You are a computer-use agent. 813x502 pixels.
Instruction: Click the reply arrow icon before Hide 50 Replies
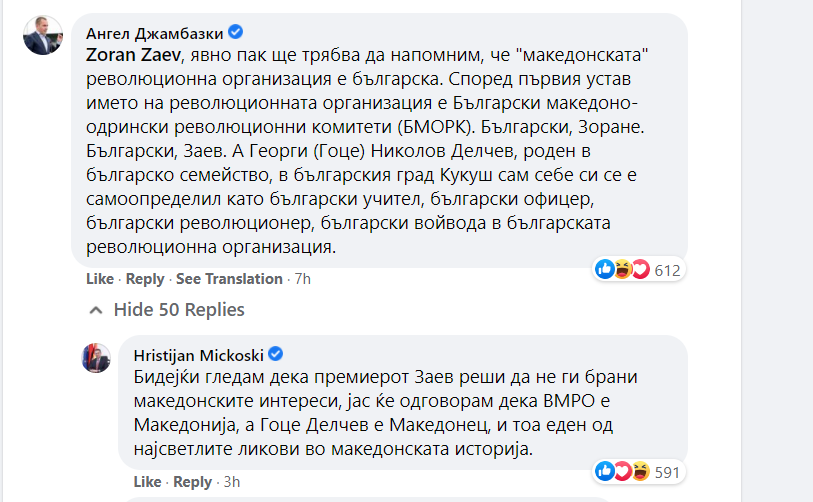(97, 309)
